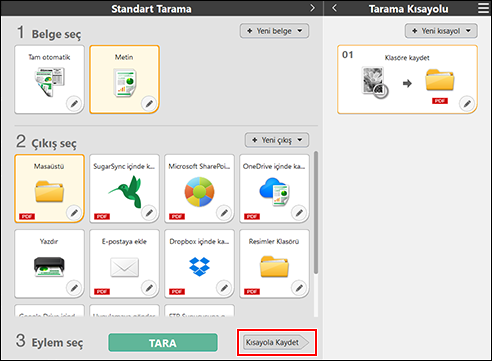
Task: Click Kısayola Kaydet button
Action: [276, 342]
